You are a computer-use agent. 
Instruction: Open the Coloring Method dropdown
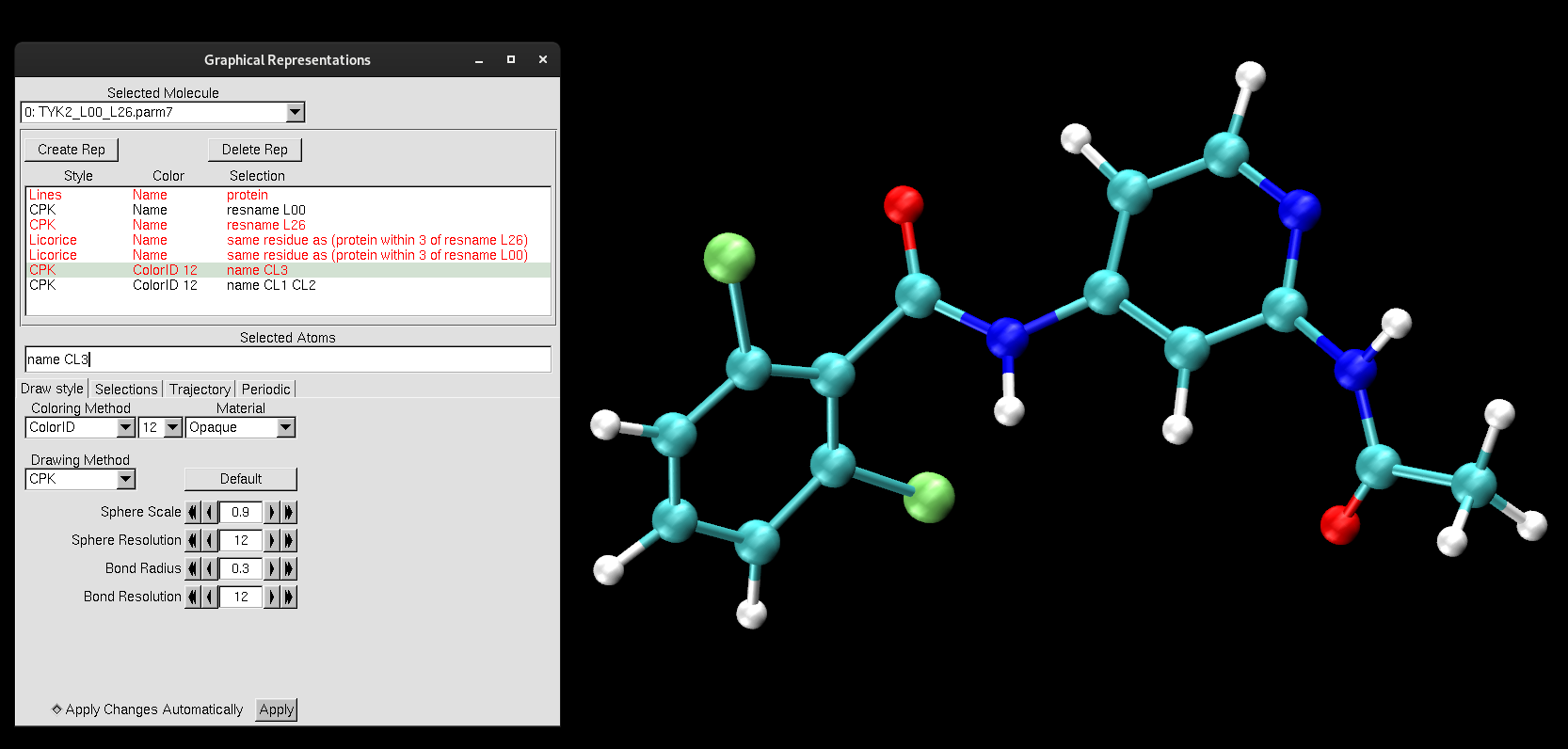click(125, 427)
